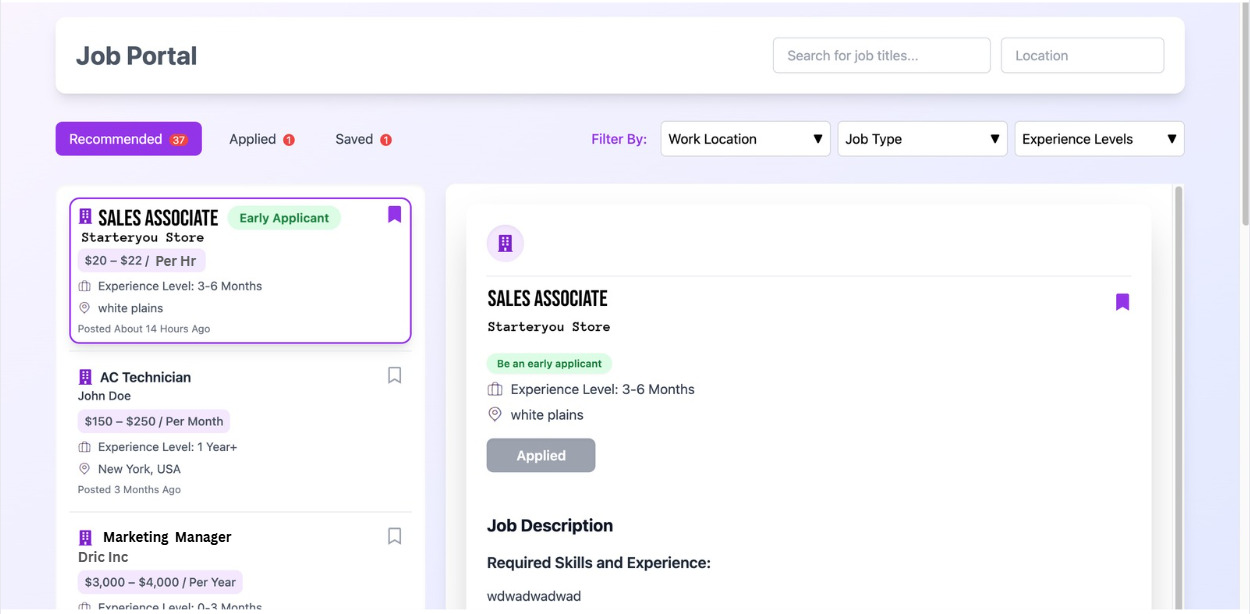
Task: Switch to the Applied tab
Action: click(261, 139)
